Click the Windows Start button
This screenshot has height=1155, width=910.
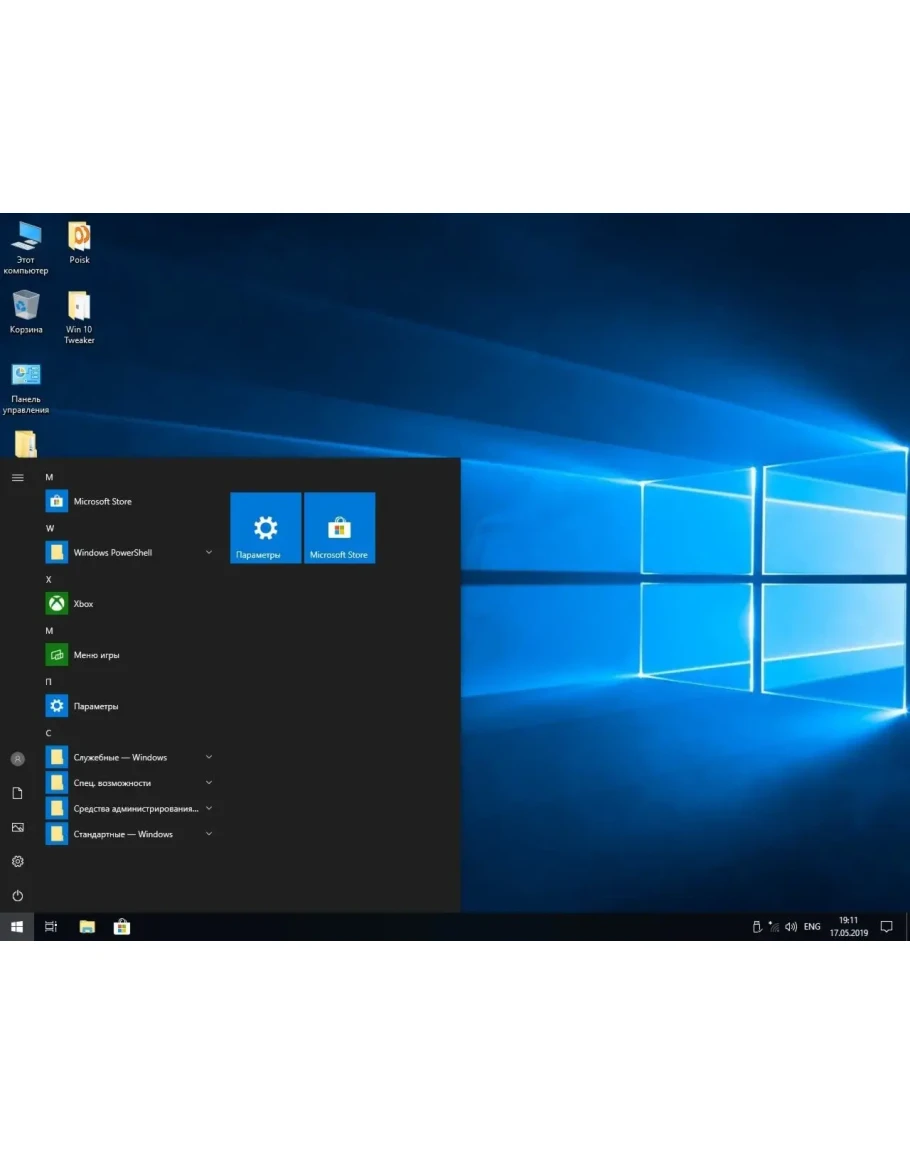tap(17, 927)
